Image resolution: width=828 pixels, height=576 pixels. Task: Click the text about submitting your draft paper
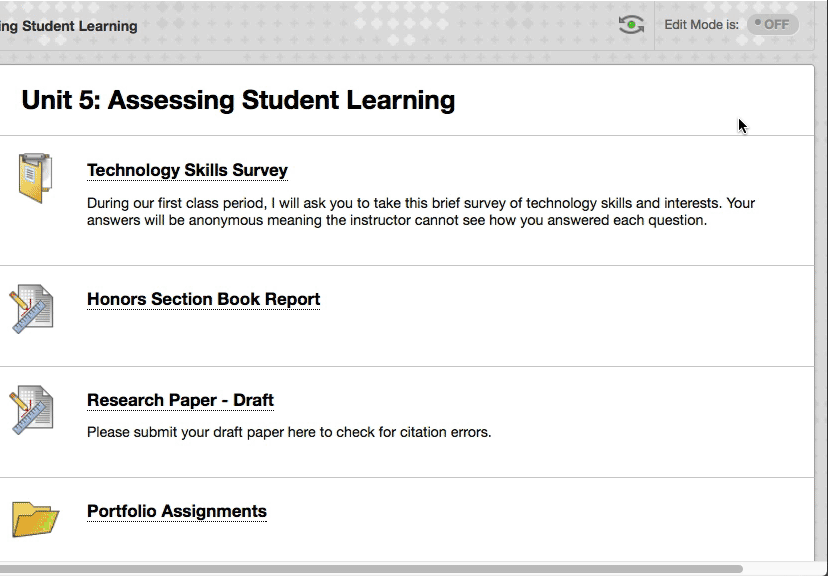[289, 433]
